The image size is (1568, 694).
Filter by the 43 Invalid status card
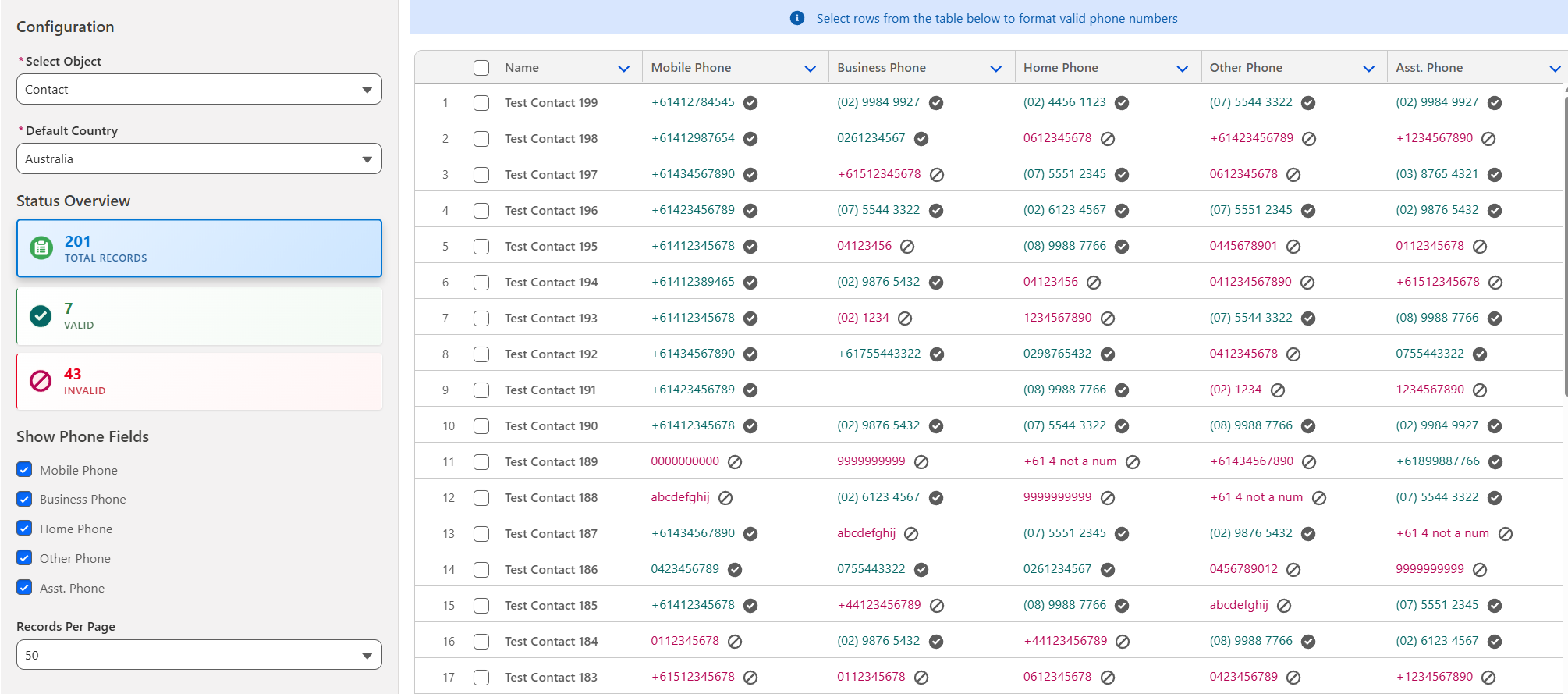[x=199, y=381]
